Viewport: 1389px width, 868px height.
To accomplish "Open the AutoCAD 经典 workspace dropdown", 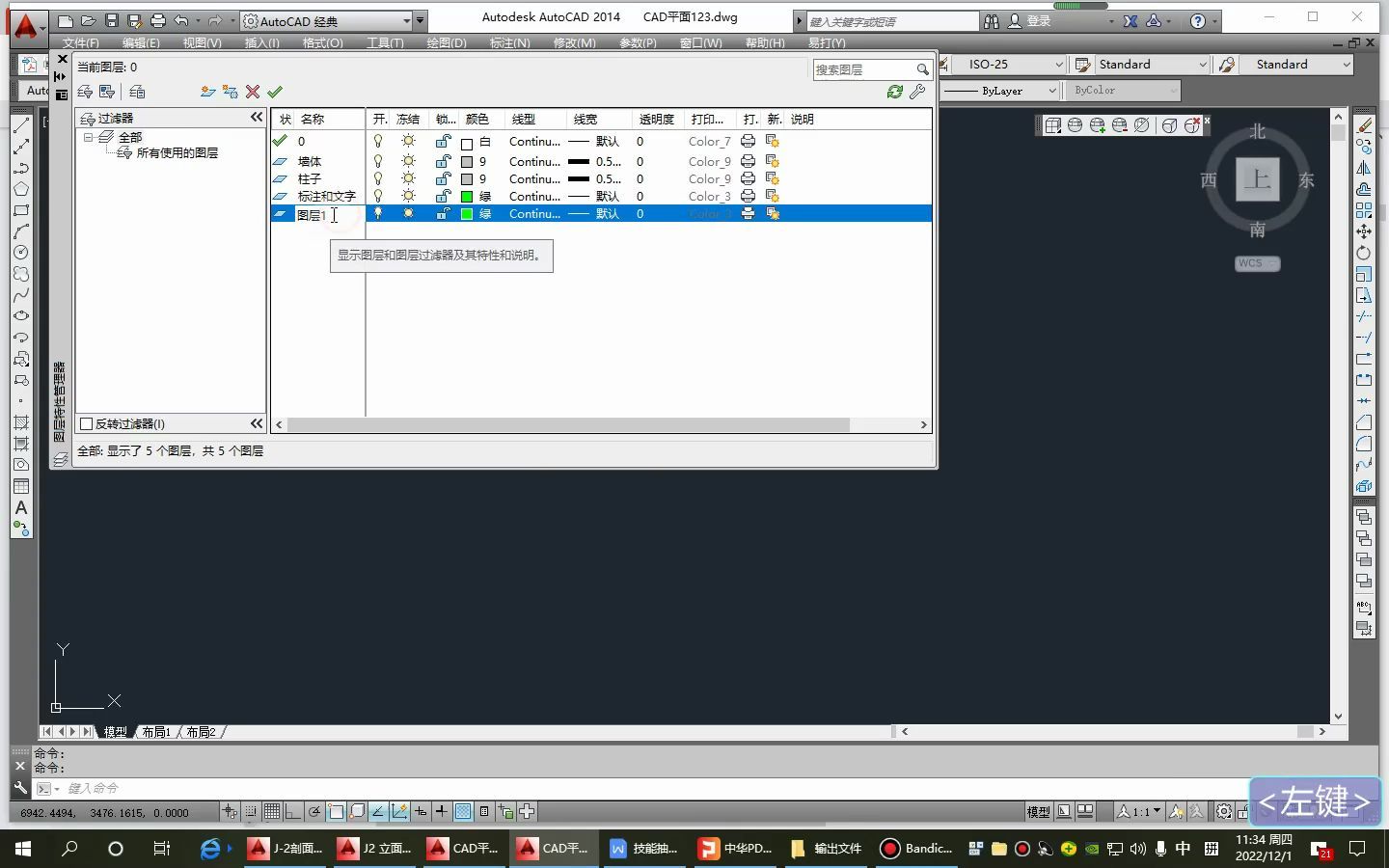I will (x=406, y=20).
